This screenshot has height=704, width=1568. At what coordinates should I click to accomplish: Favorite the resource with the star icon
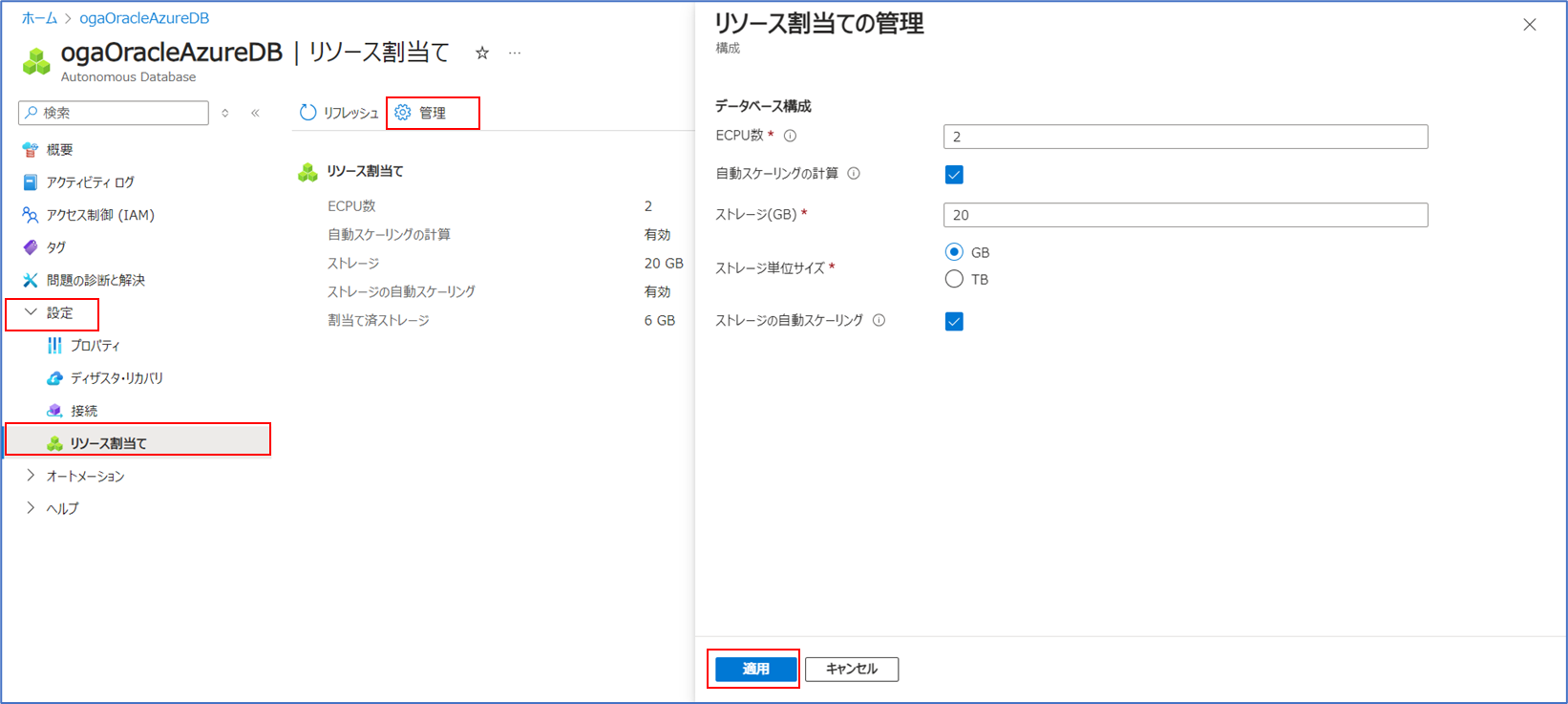482,53
